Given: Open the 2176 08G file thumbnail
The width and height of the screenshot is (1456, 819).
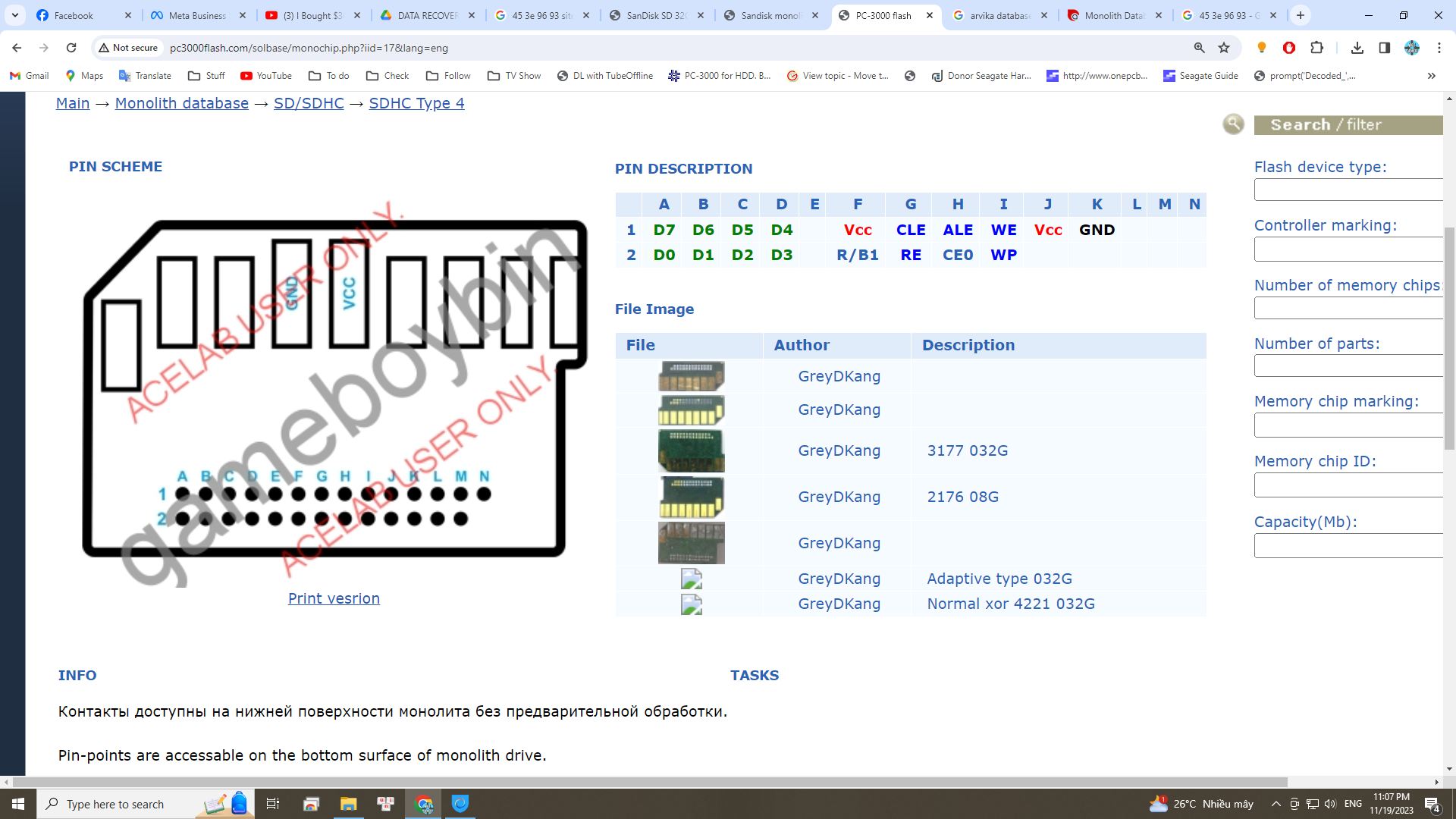Looking at the screenshot, I should pos(692,497).
